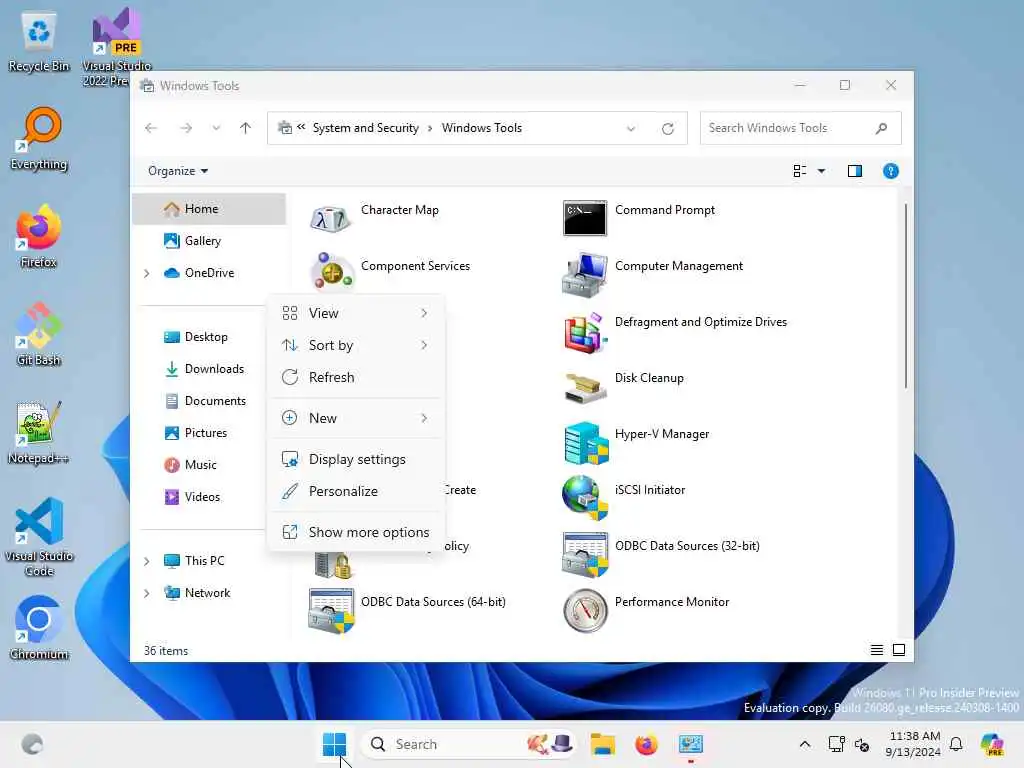Screen dimensions: 1024x768
Task: Open the Command Prompt icon
Action: pos(584,218)
